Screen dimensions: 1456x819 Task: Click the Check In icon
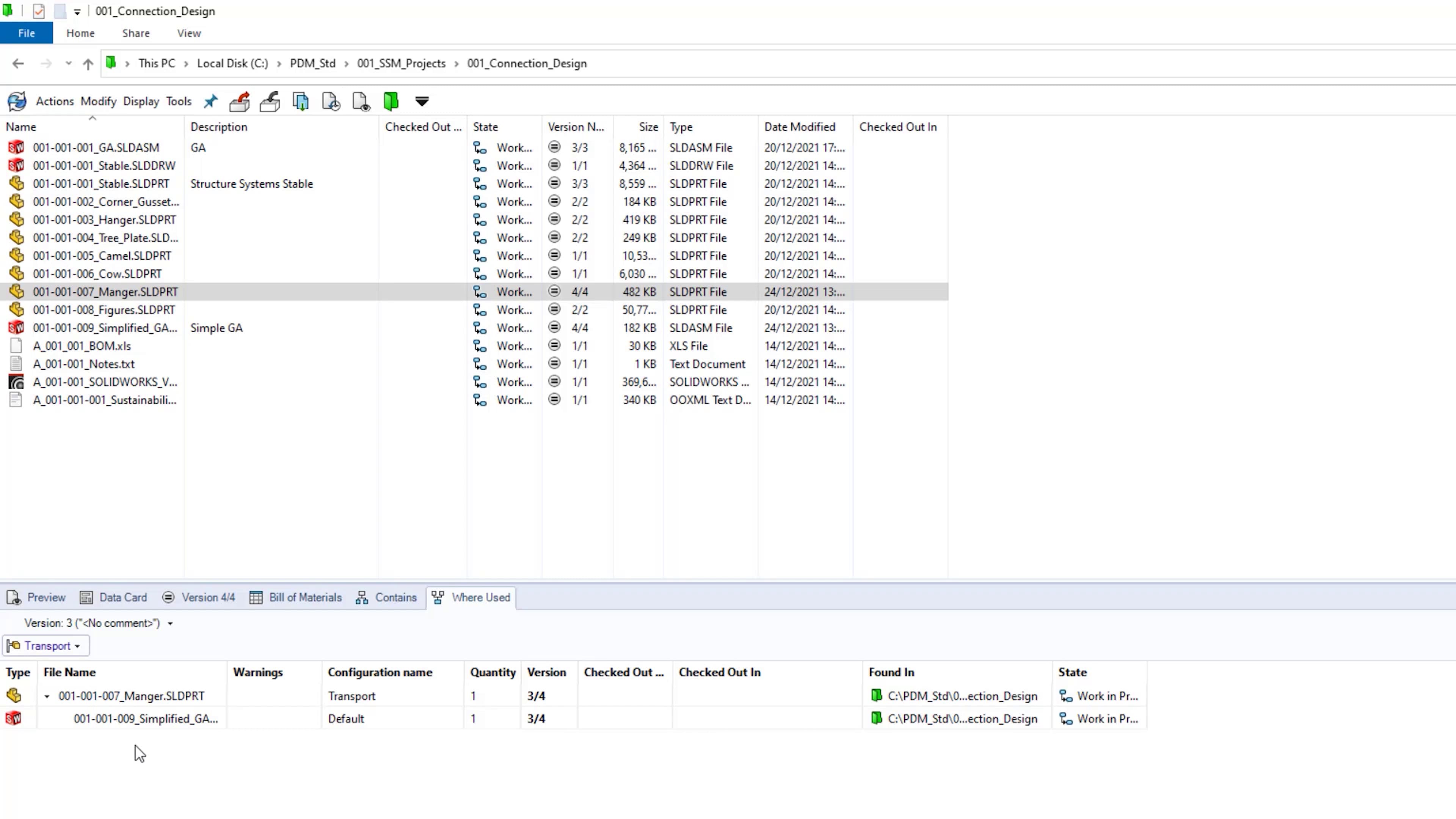click(x=270, y=101)
